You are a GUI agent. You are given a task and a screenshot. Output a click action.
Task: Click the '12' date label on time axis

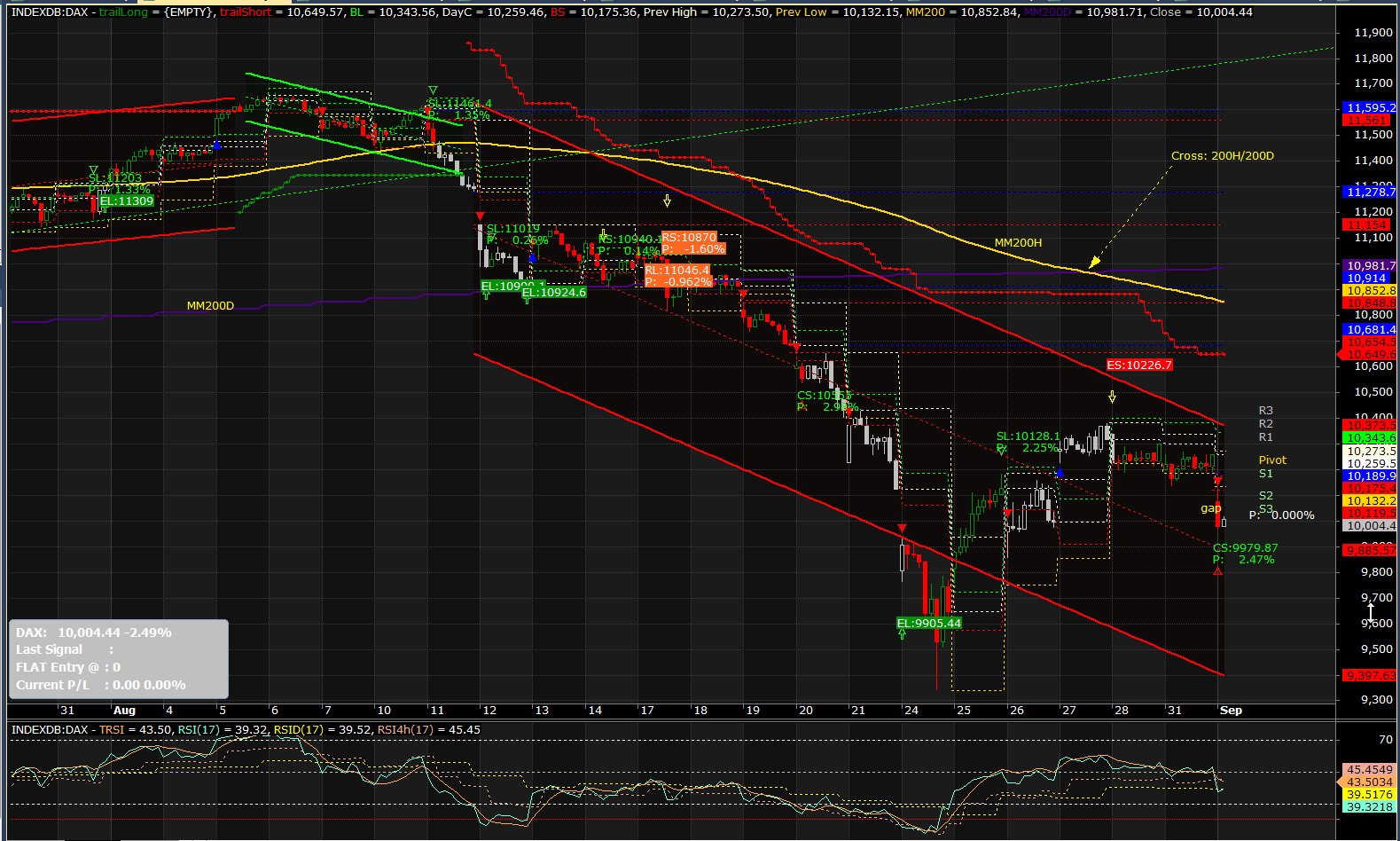tap(489, 711)
